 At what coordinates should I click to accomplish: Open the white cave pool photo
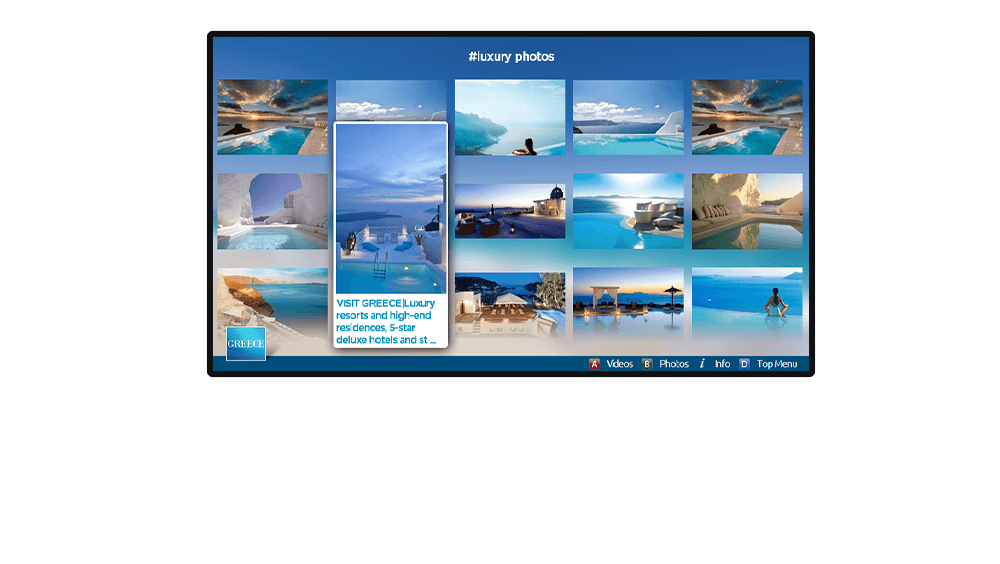[x=272, y=211]
